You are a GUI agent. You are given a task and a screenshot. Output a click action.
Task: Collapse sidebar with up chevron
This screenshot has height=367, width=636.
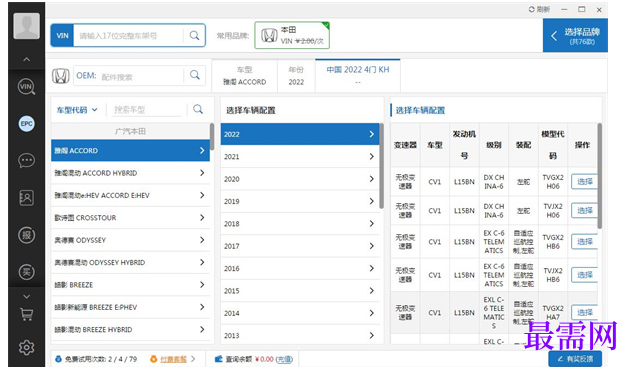coord(26,60)
